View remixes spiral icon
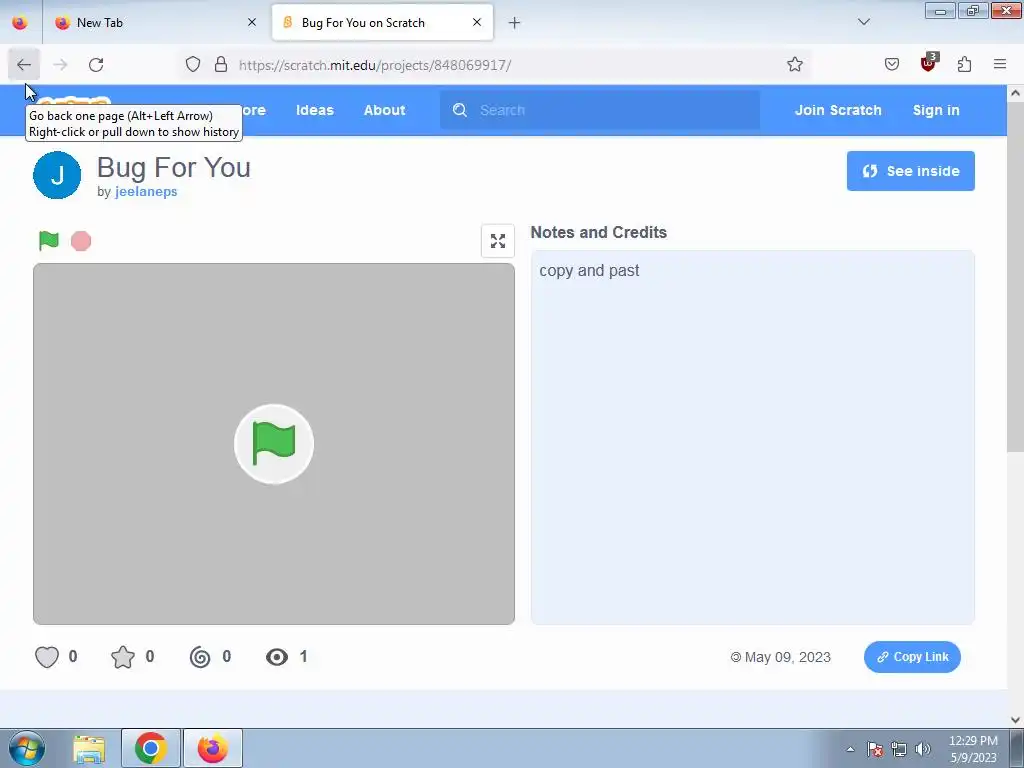1024x768 pixels. tap(200, 657)
